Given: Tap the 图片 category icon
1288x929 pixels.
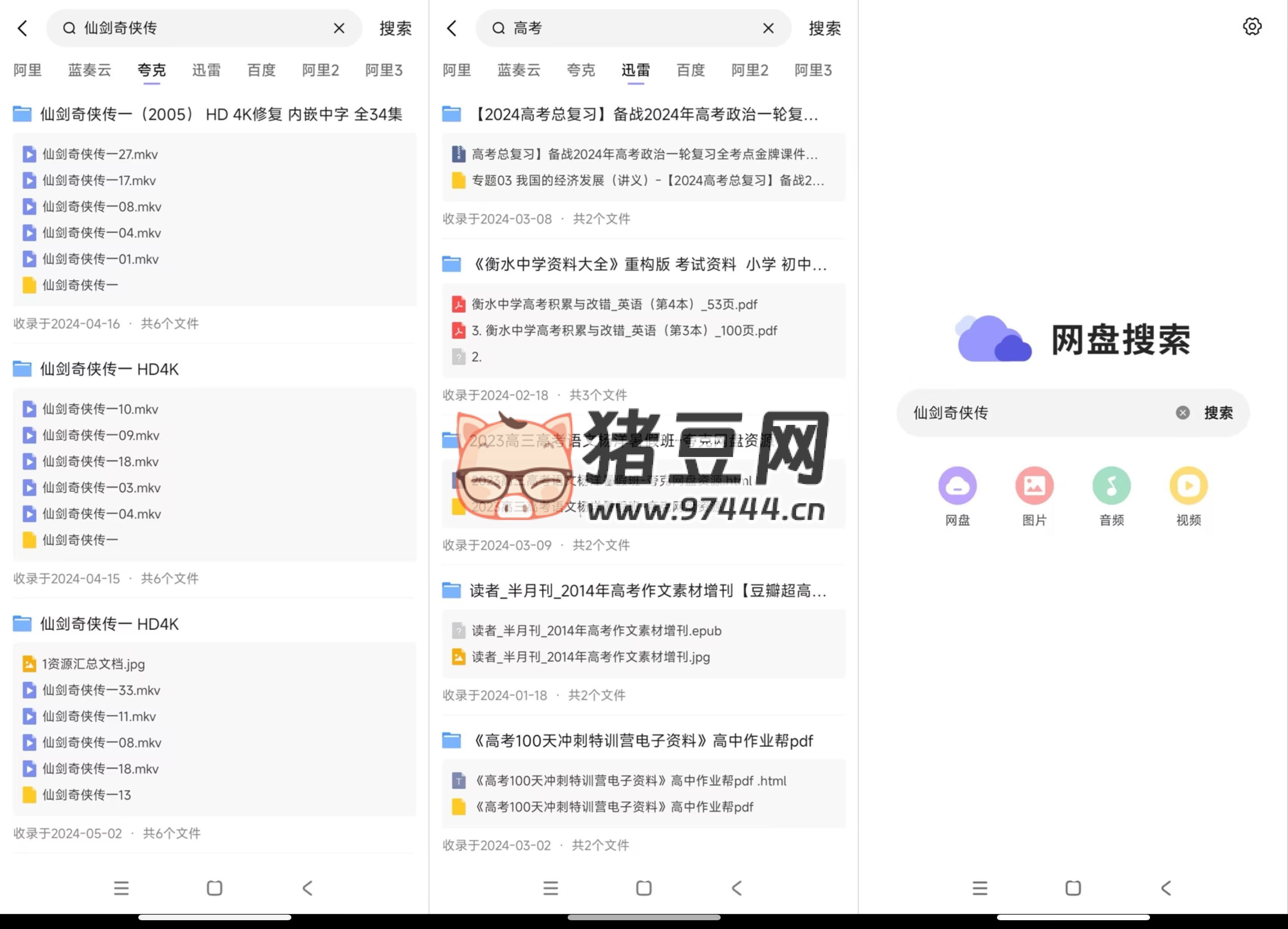Looking at the screenshot, I should point(1034,485).
